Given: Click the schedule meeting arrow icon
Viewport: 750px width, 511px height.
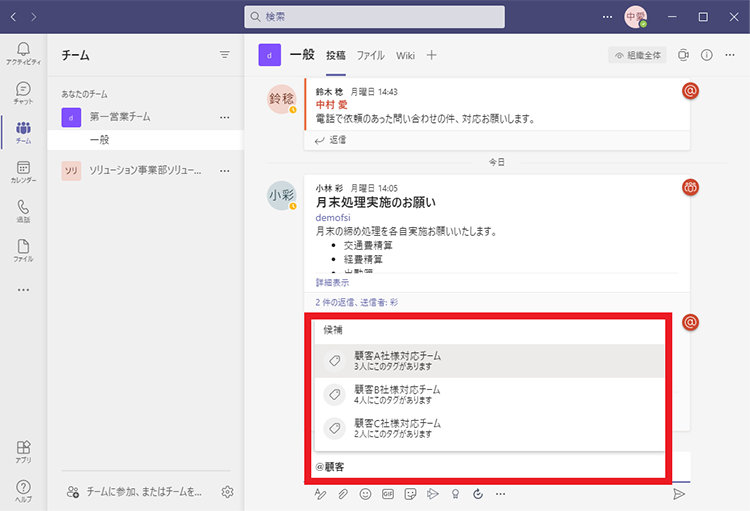Looking at the screenshot, I should [432, 494].
